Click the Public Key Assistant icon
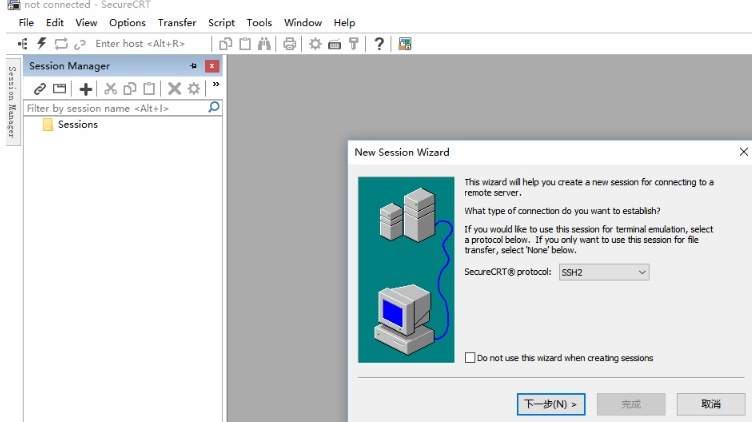The height and width of the screenshot is (422, 752). (x=354, y=44)
